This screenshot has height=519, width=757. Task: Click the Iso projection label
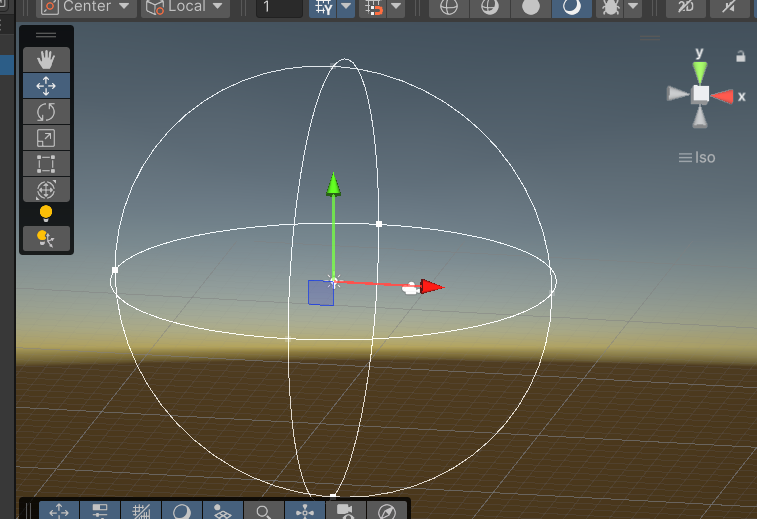698,157
